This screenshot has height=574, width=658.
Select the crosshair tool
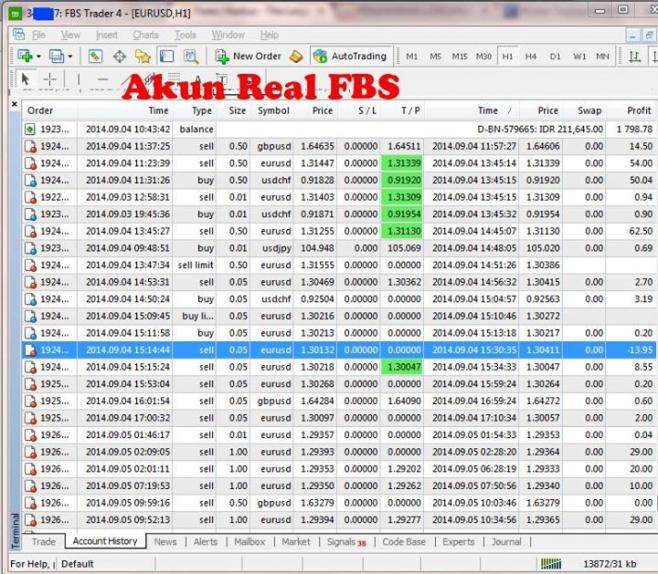click(50, 79)
